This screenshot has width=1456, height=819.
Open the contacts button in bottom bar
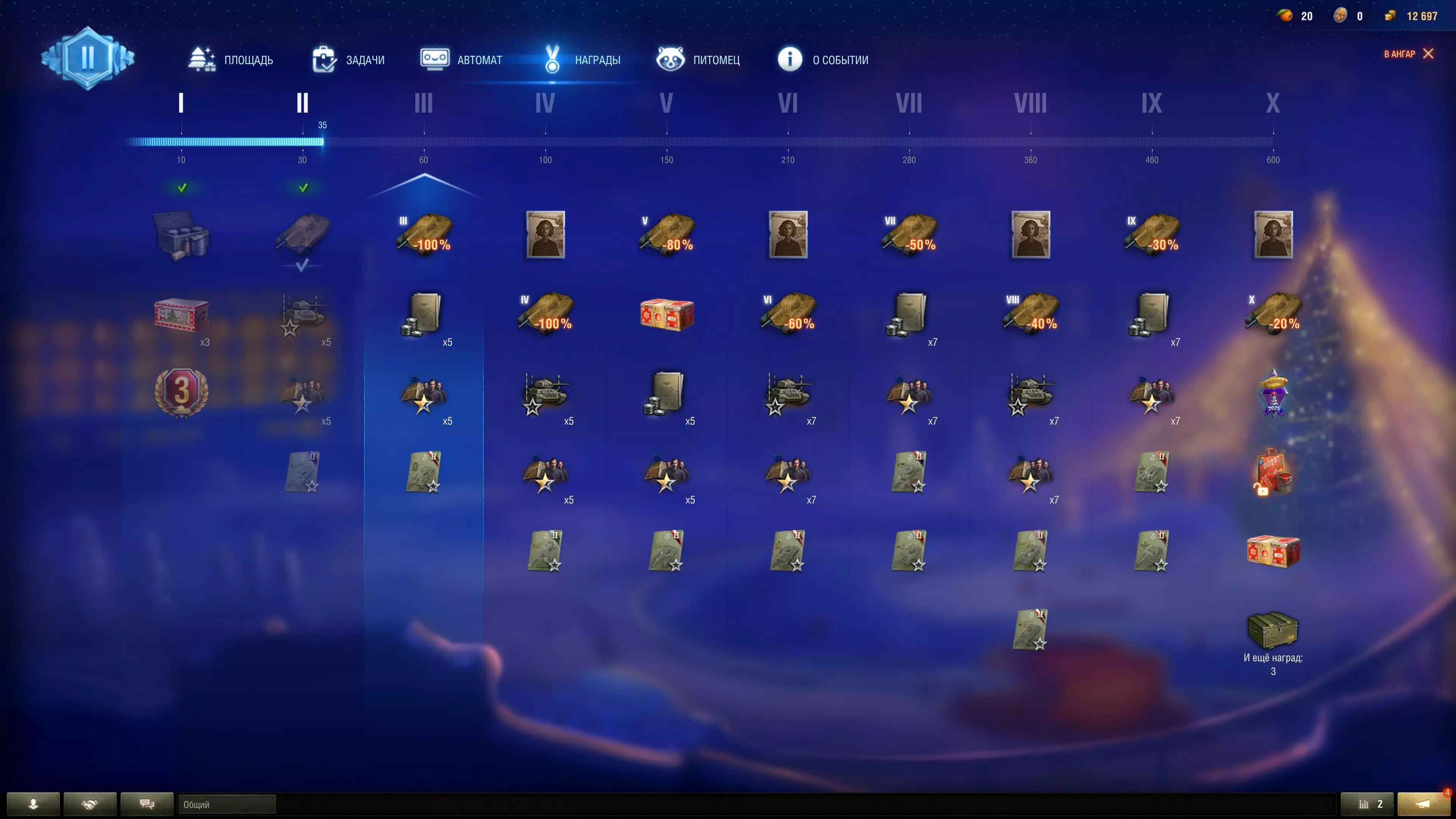pos(33,804)
